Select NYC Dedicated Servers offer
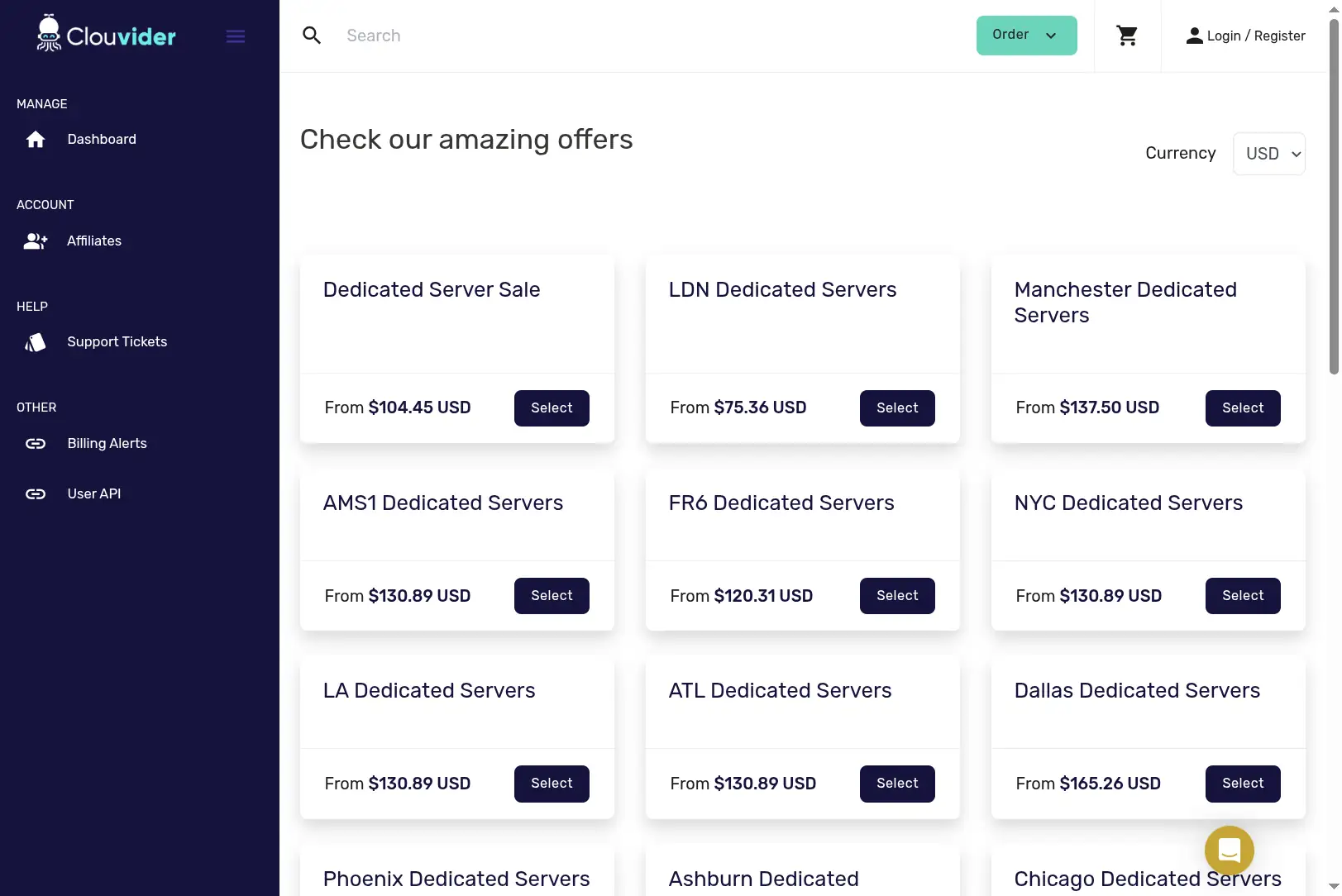1342x896 pixels. (x=1243, y=596)
